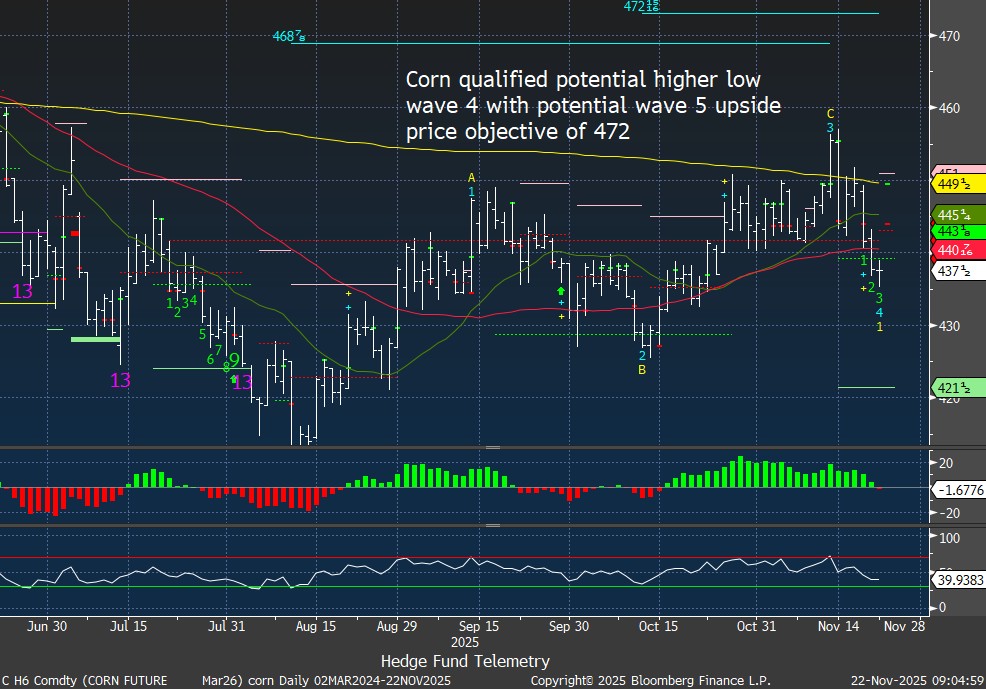This screenshot has height=689, width=986.
Task: Select the 472 target level label at top
Action: (x=641, y=7)
